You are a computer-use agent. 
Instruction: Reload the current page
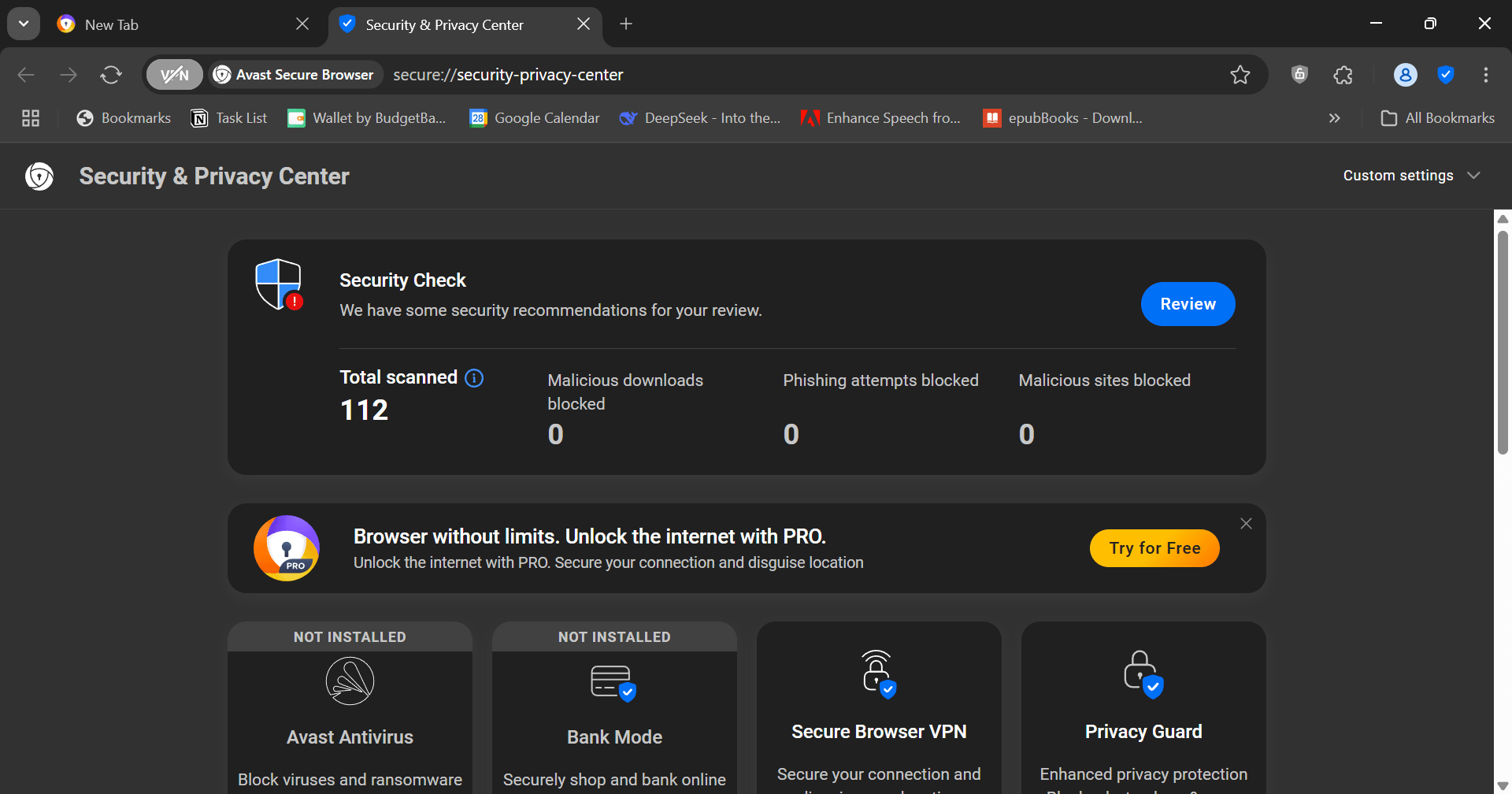[111, 75]
